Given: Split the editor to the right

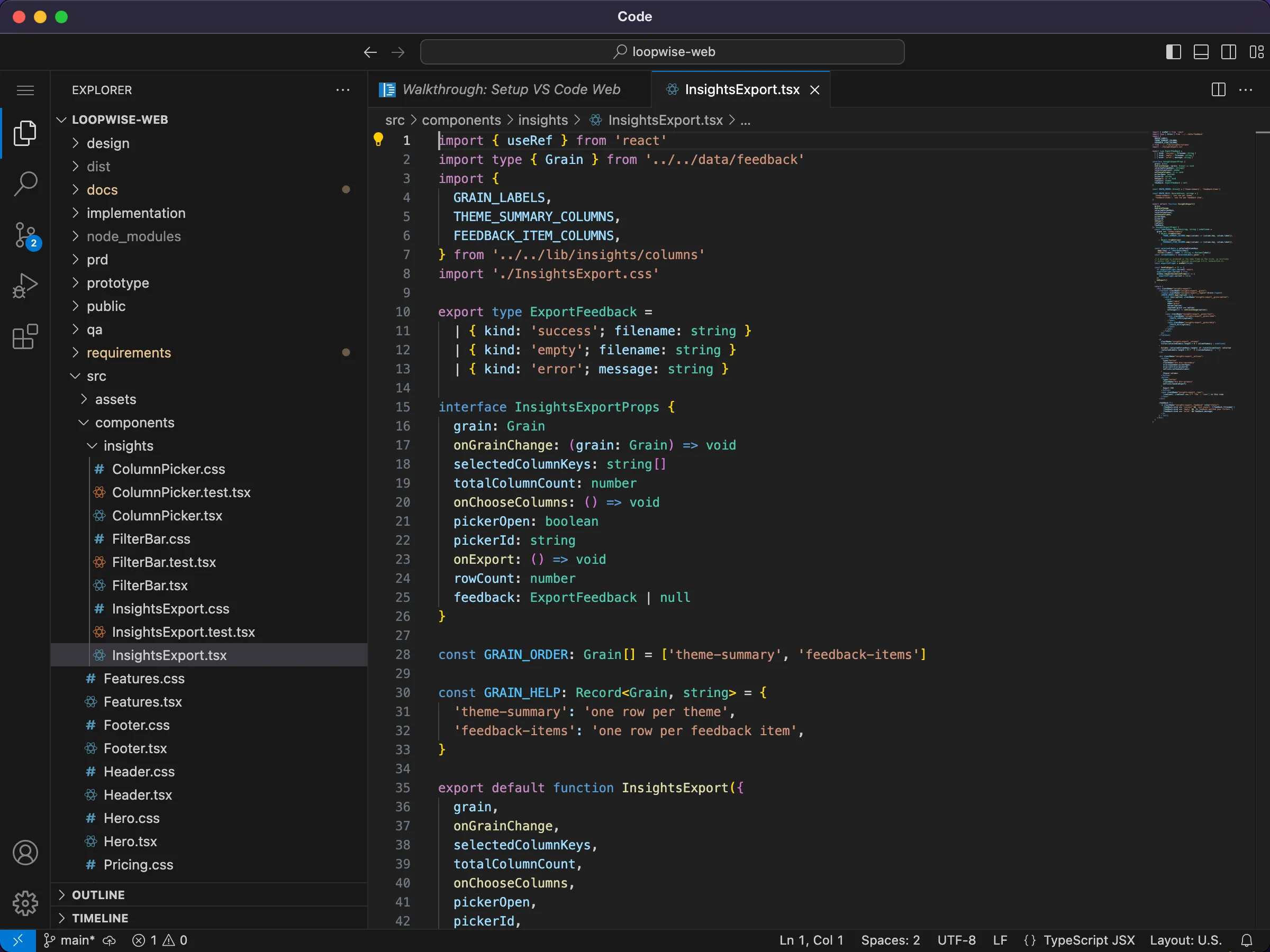Looking at the screenshot, I should point(1218,89).
